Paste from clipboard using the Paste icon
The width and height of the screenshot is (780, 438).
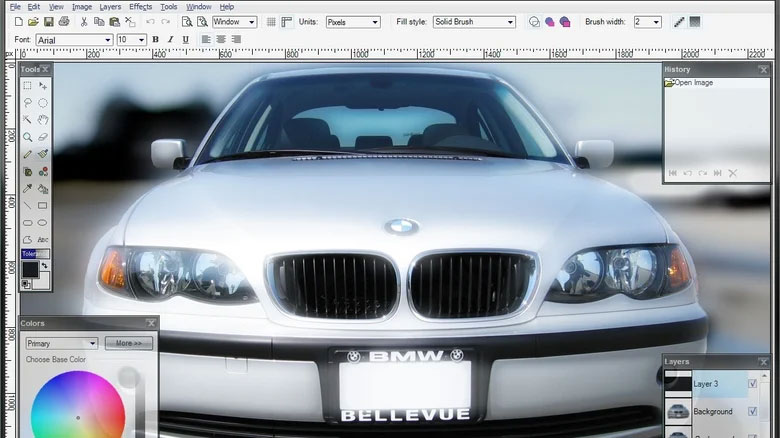point(114,22)
